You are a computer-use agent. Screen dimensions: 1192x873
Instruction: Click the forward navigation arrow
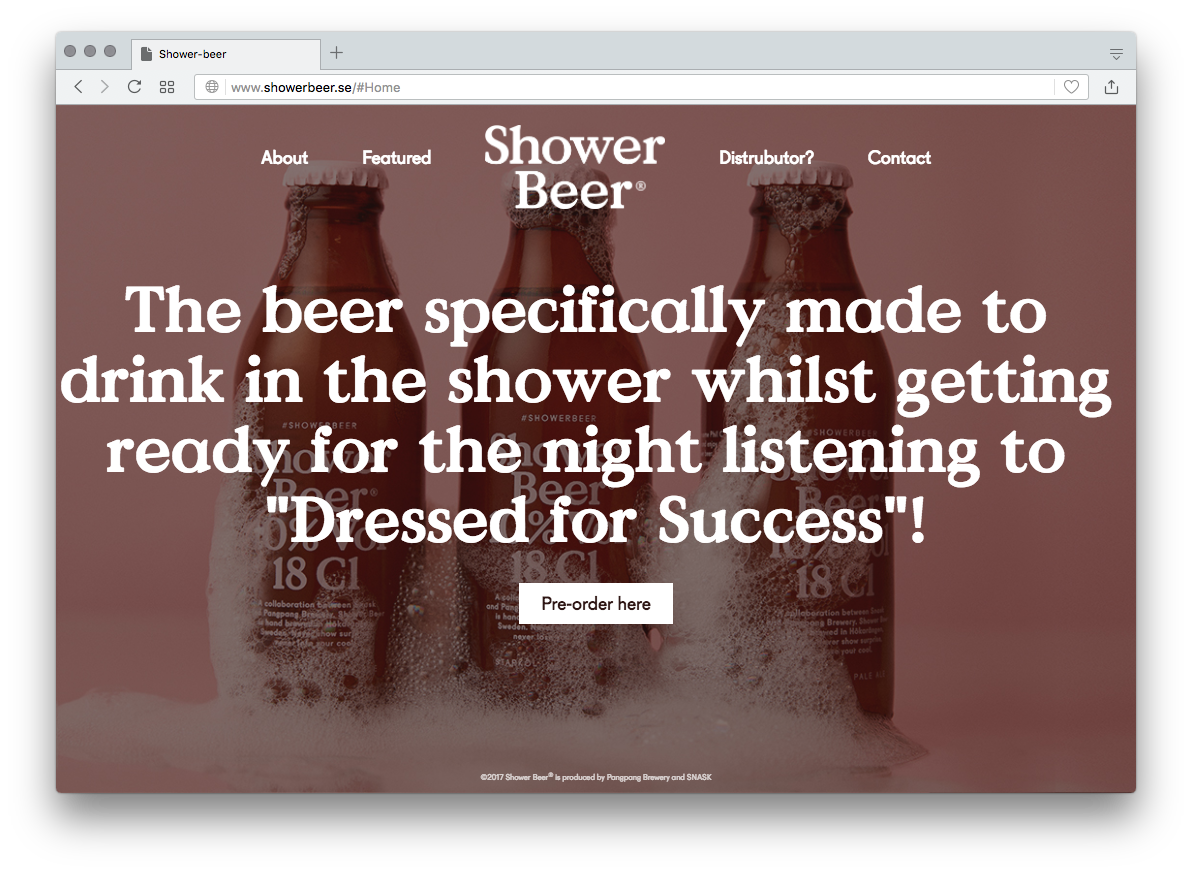104,87
